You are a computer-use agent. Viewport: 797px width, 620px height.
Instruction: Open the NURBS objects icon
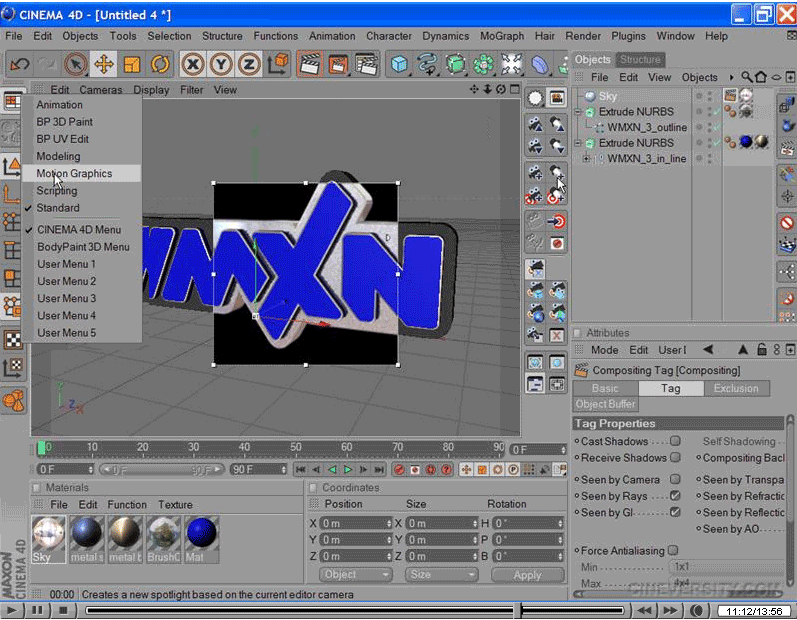[x=455, y=65]
